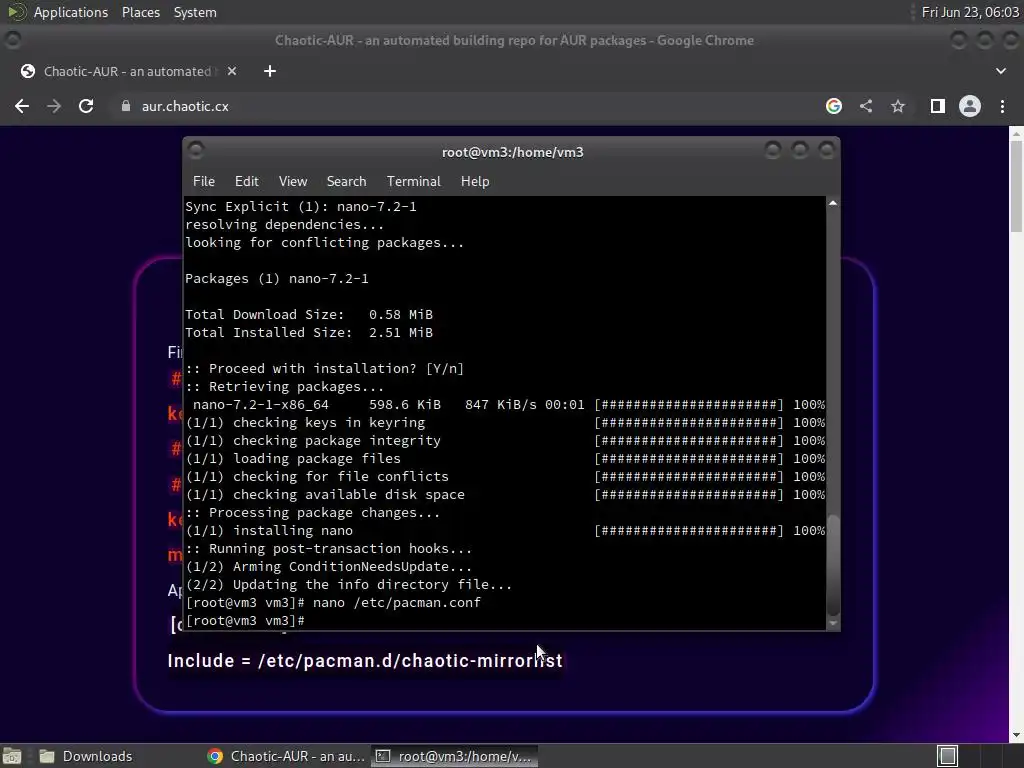Click the Google icon in the address bar
Viewport: 1024px width, 768px height.
coord(833,106)
